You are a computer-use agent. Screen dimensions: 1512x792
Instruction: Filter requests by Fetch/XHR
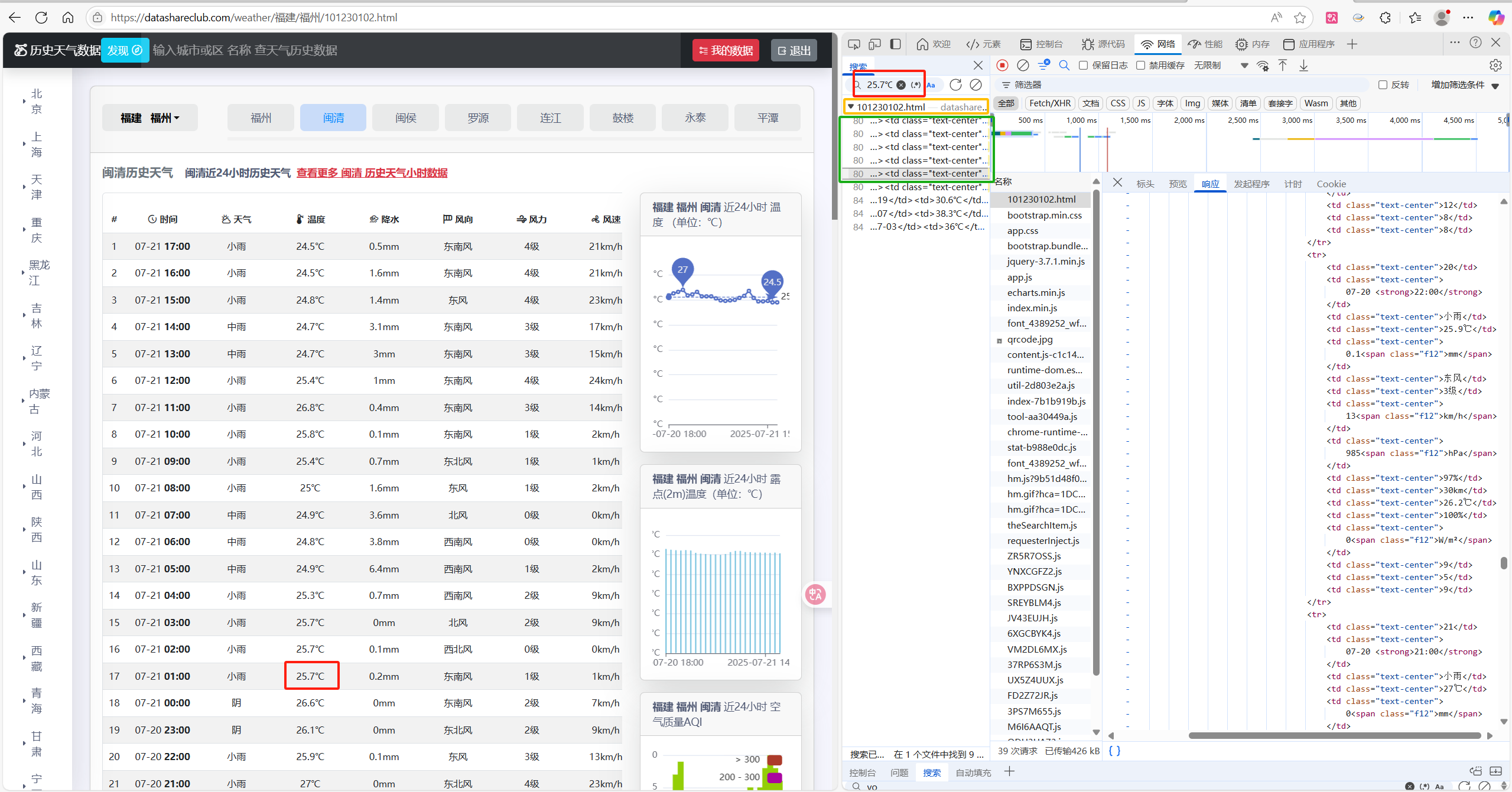pos(1050,103)
